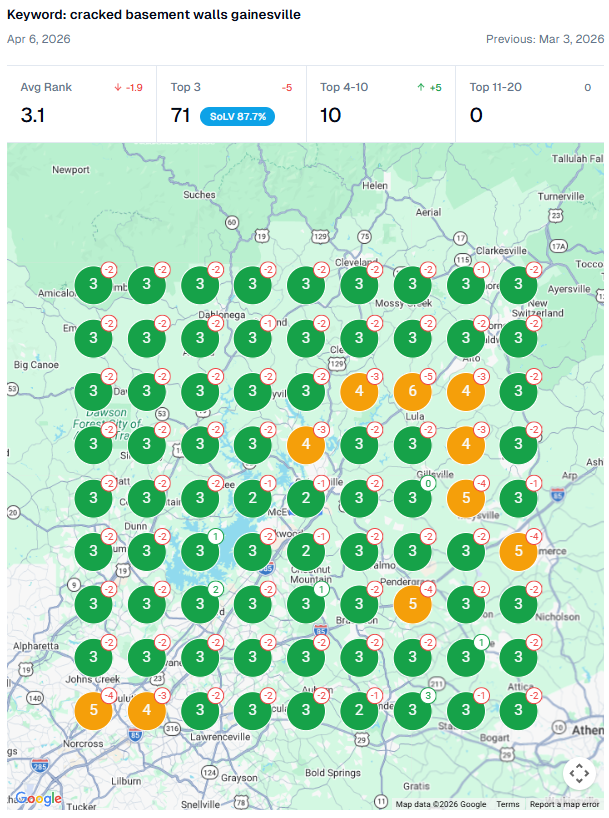Select the orange 5 pin near Pendergrass

click(x=412, y=604)
